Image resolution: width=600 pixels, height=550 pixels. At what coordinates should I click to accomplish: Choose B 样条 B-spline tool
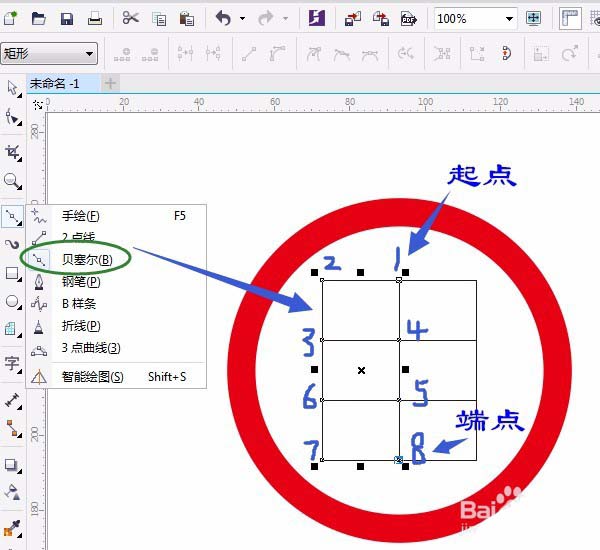tap(116, 304)
